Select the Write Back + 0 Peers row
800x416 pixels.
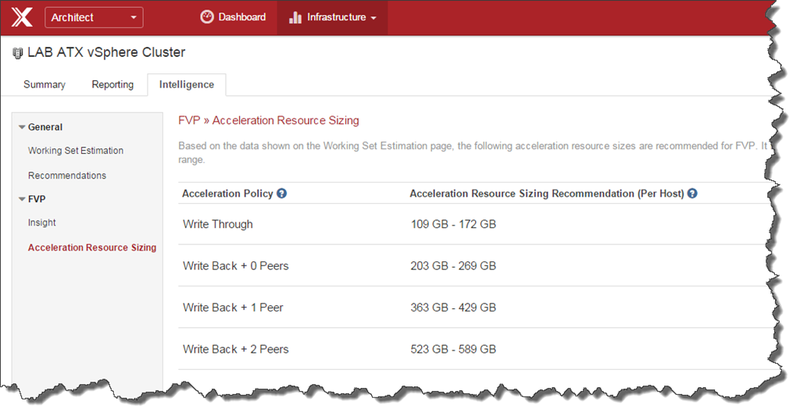pos(474,266)
